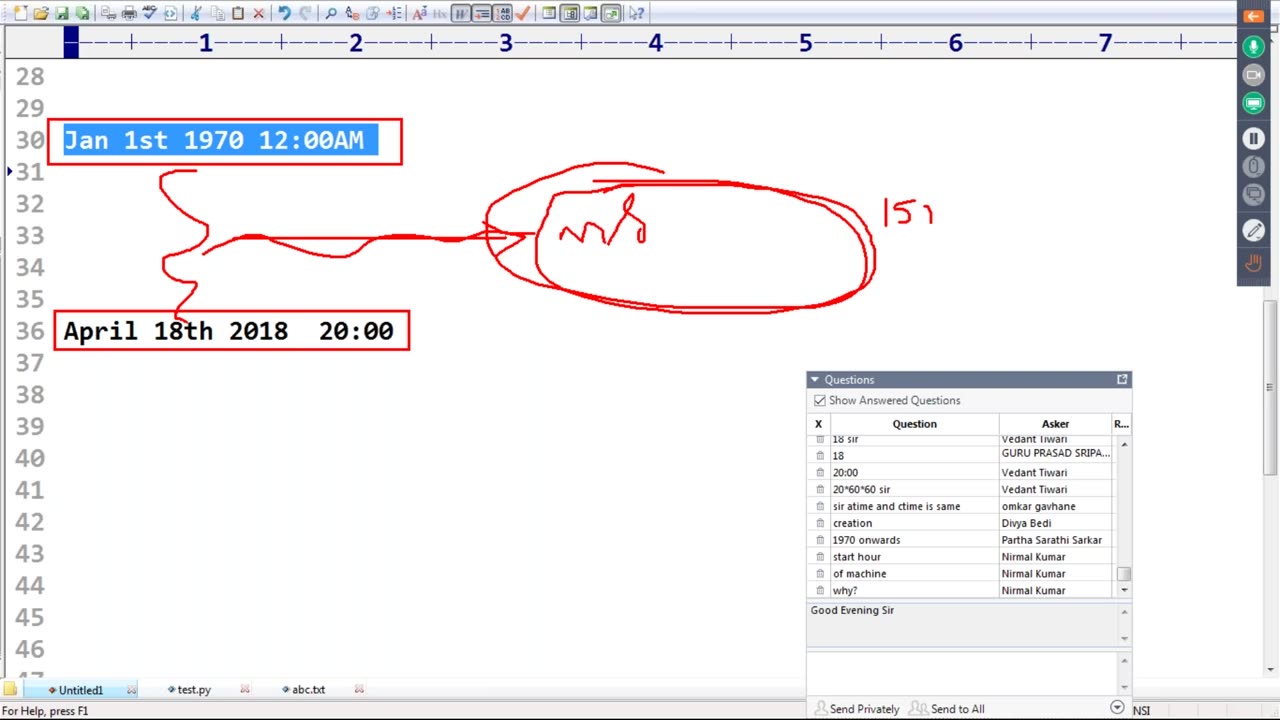
Task: Open the answer options dropdown circle
Action: tap(1117, 708)
